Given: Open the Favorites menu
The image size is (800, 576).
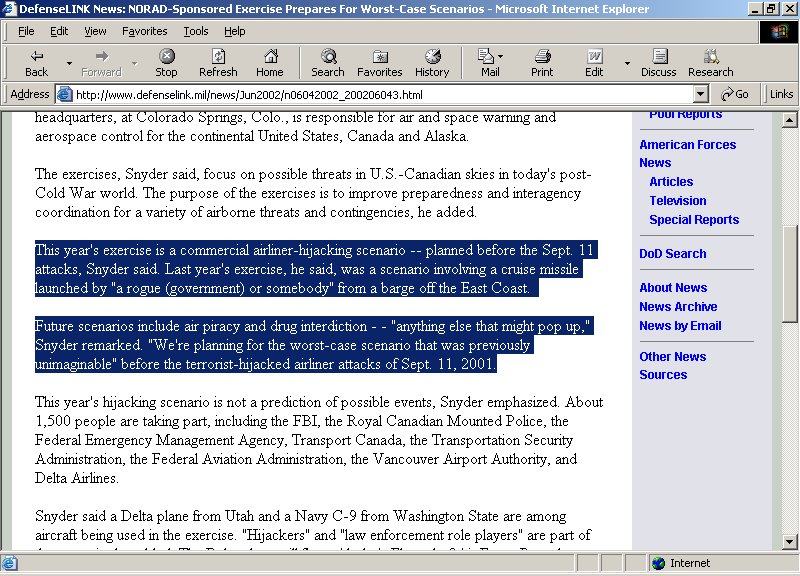Looking at the screenshot, I should [144, 32].
